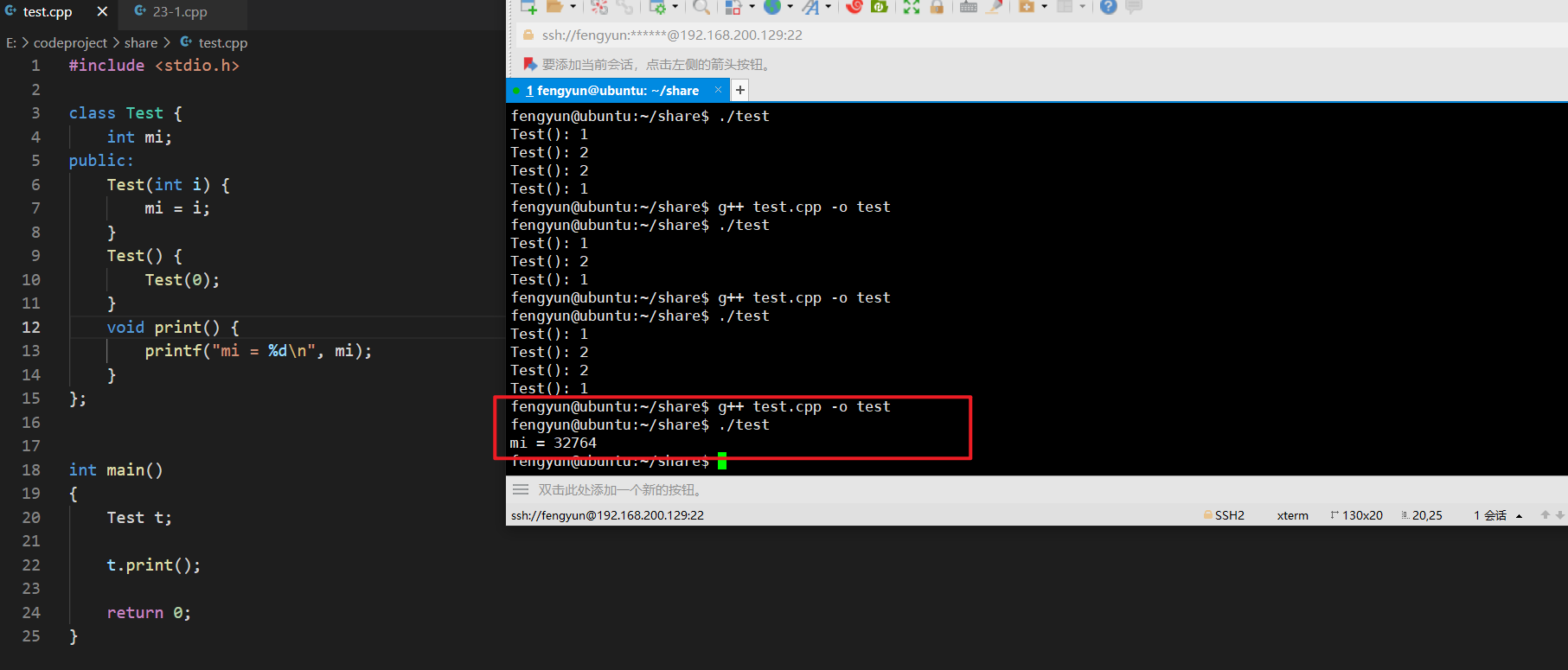Screen dimensions: 1568x670
Task: Click the codeproject breadcrumb
Action: point(70,42)
